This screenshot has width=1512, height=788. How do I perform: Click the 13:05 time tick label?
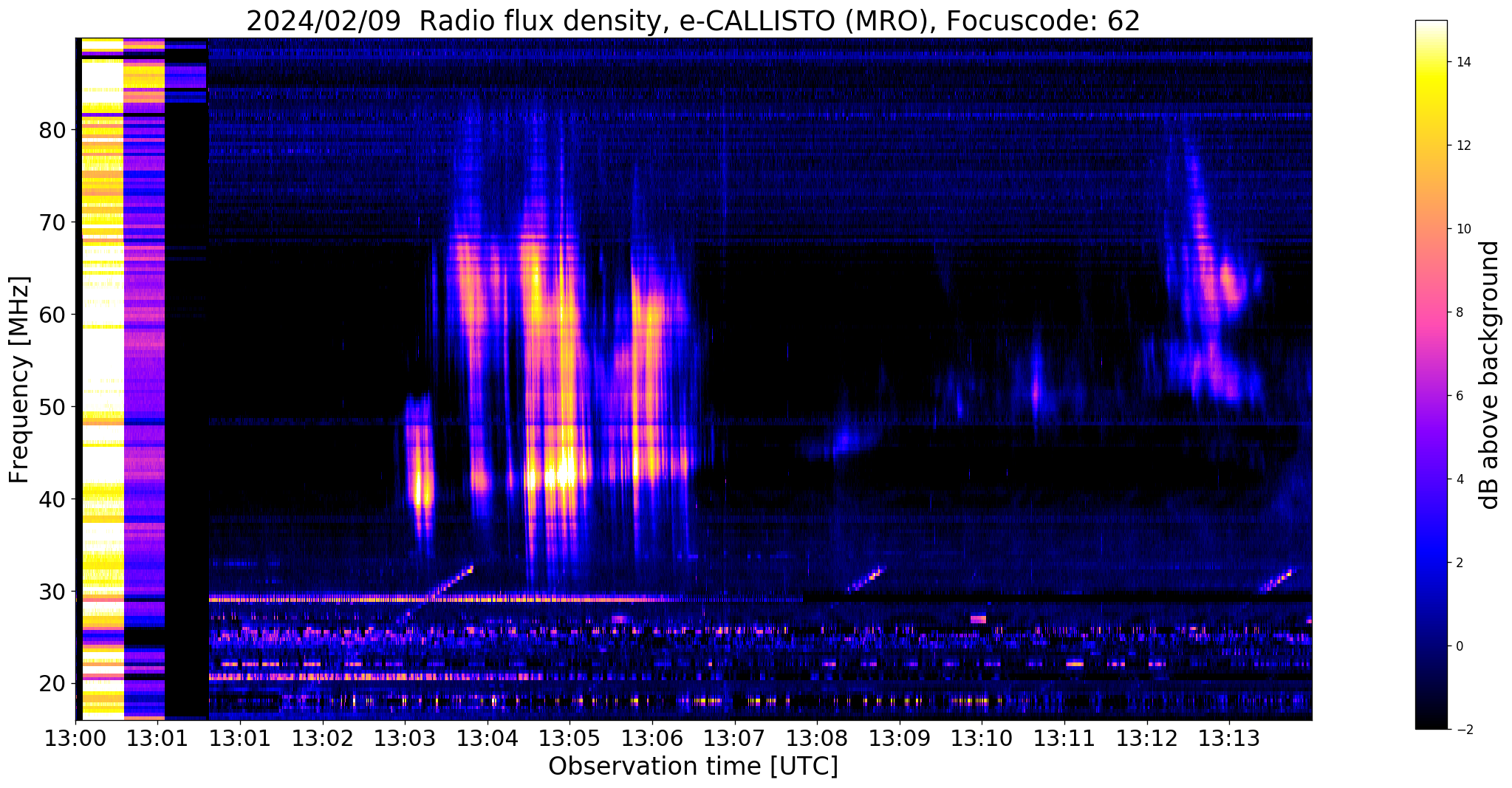click(569, 738)
